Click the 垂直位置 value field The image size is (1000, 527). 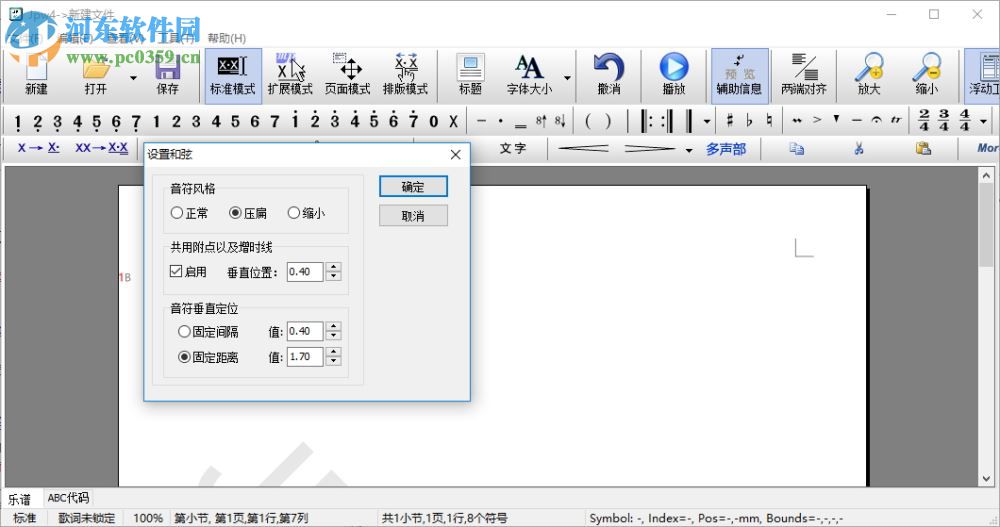pos(305,272)
